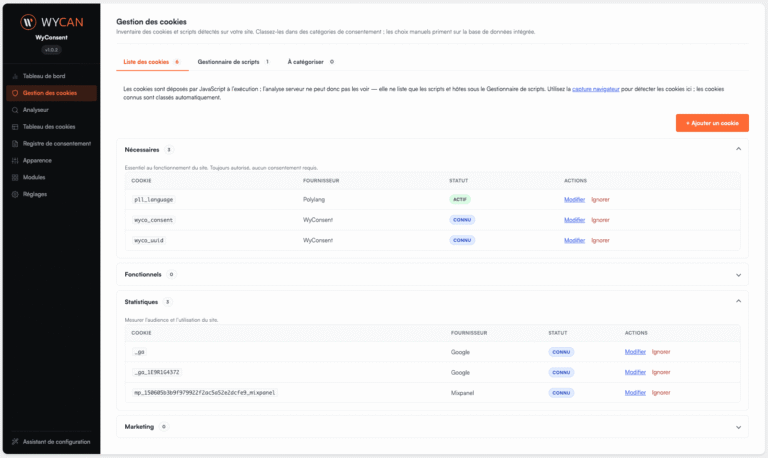The image size is (768, 458).
Task: Ignore the wyco_consent cookie
Action: (x=600, y=220)
